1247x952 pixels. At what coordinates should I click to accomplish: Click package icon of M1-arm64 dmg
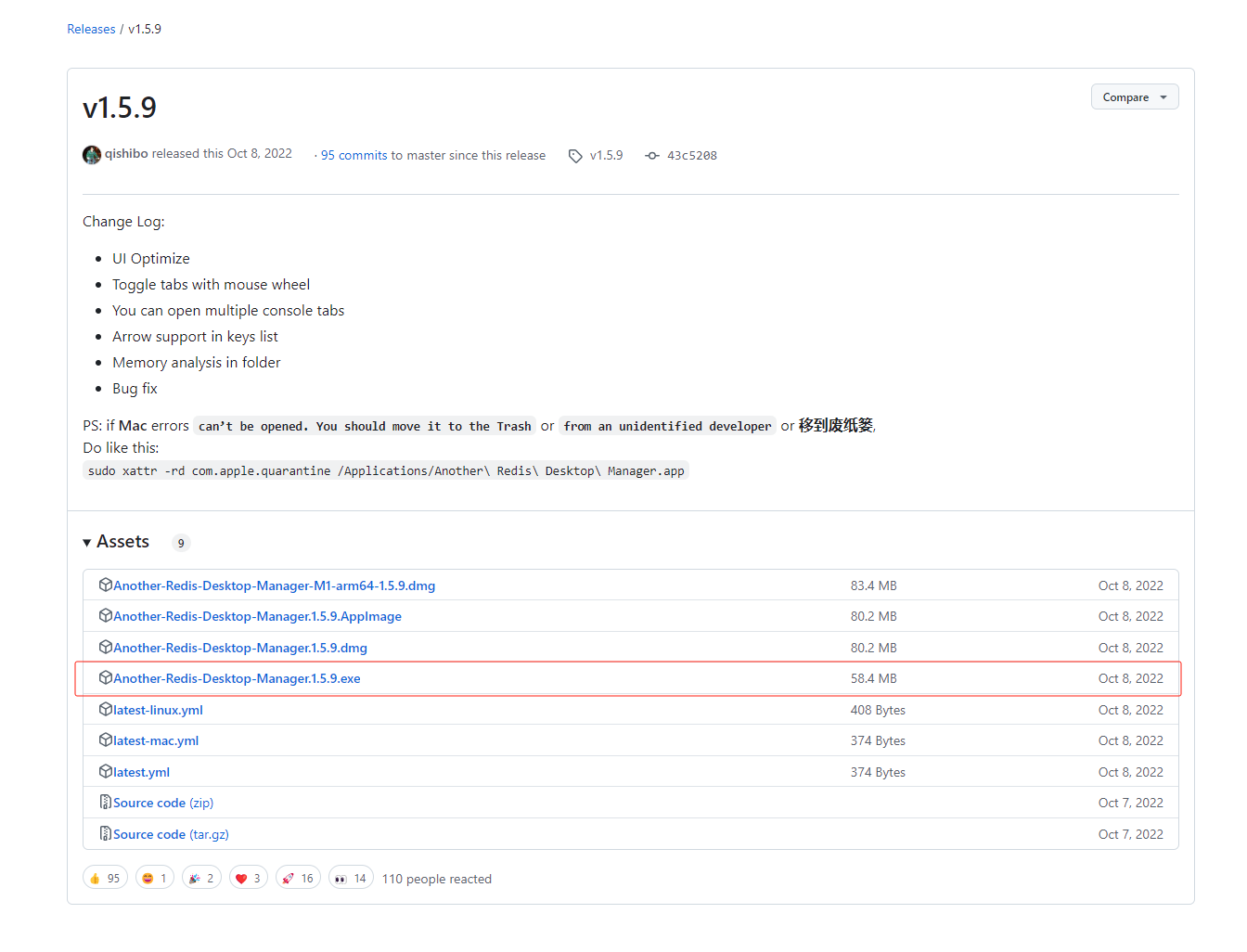(106, 585)
